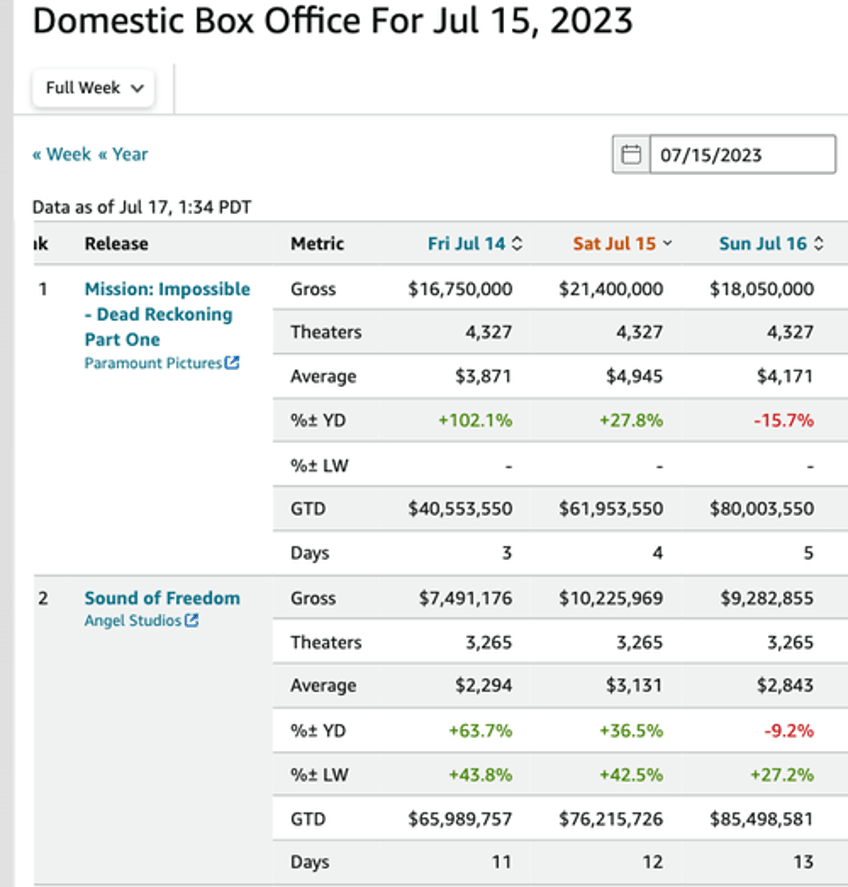Screen dimensions: 848x887
Task: Select the +102.1% YD change value
Action: click(x=475, y=420)
